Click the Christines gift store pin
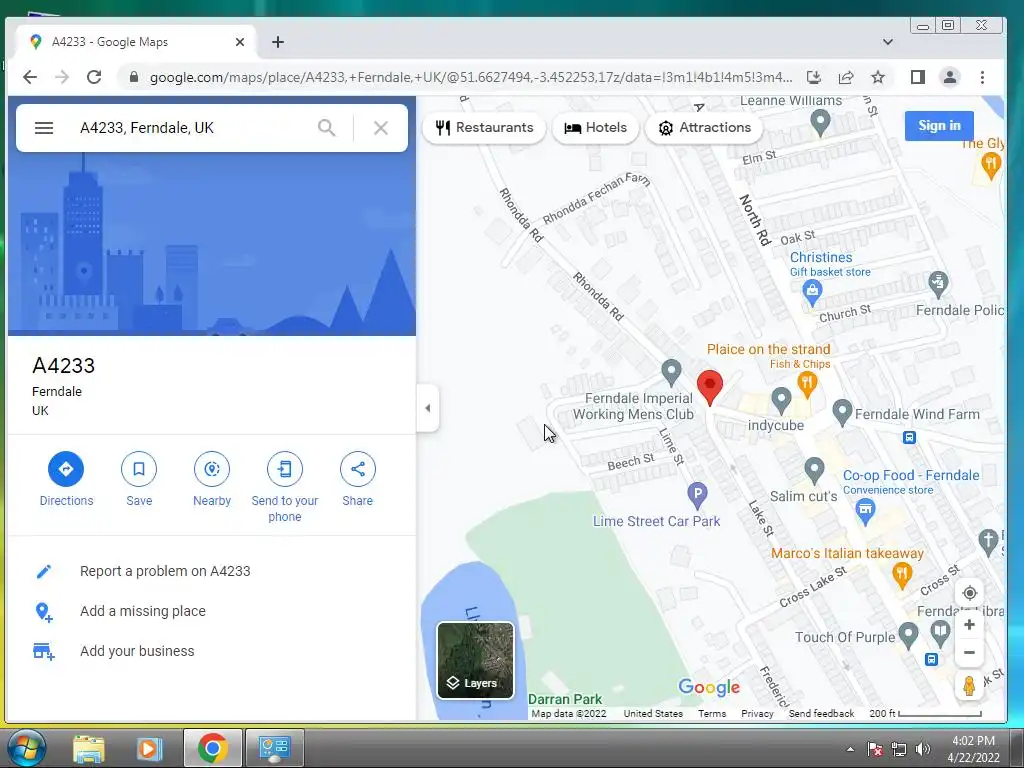 [812, 293]
